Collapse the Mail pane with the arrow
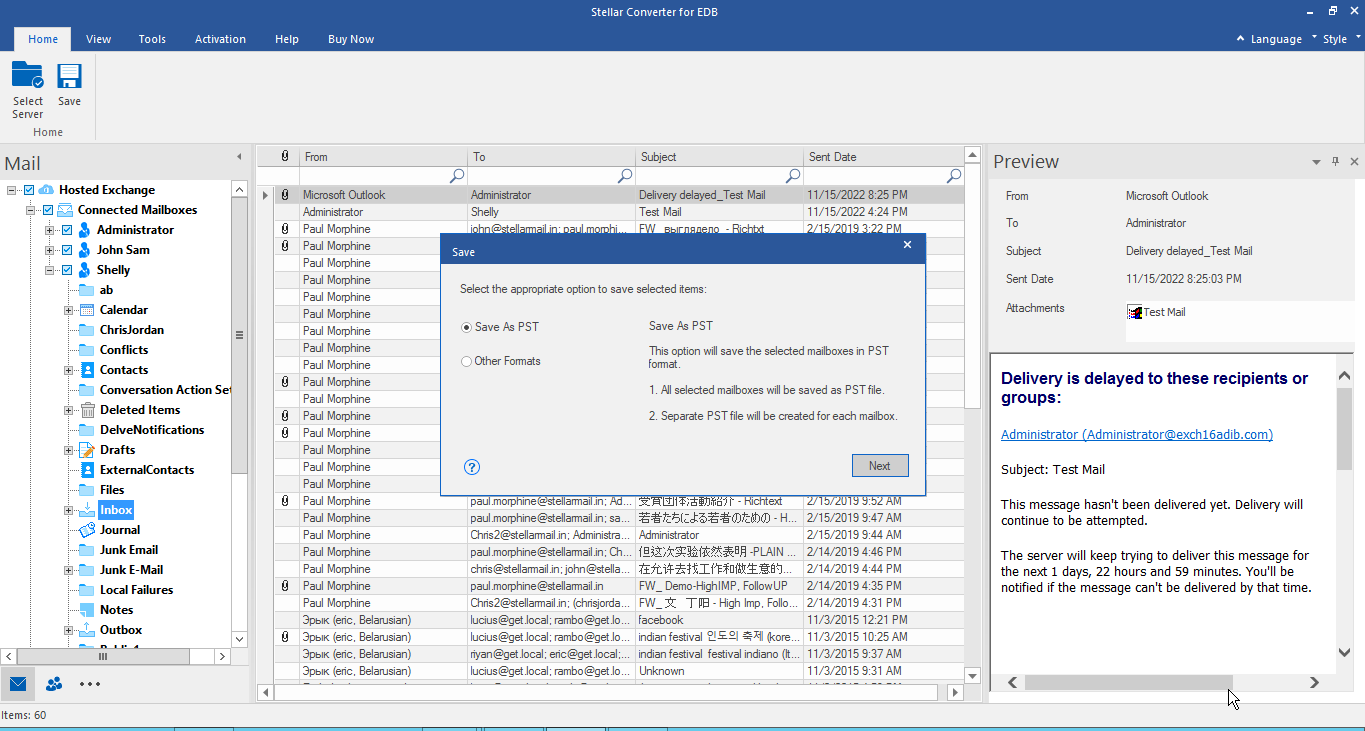This screenshot has height=731, width=1365. pyautogui.click(x=239, y=157)
